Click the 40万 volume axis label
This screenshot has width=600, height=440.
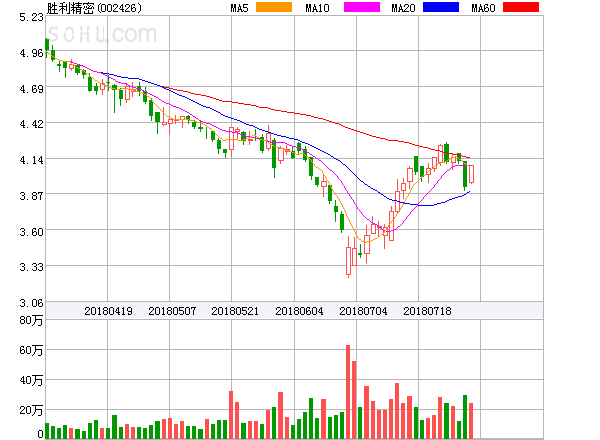tap(31, 380)
